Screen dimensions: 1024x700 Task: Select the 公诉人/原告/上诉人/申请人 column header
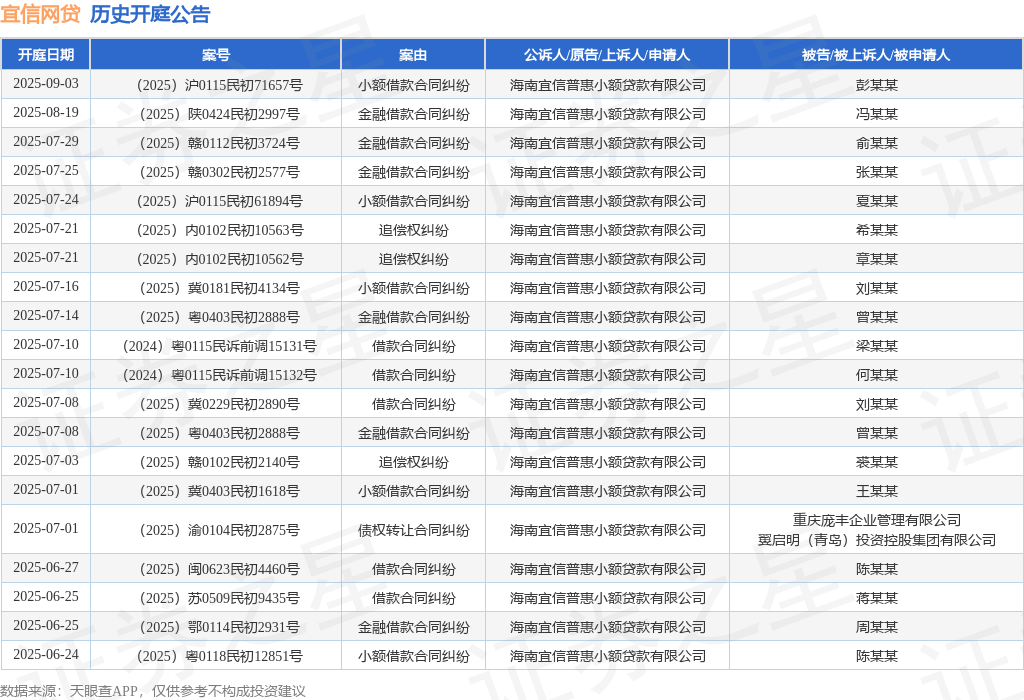pos(607,55)
